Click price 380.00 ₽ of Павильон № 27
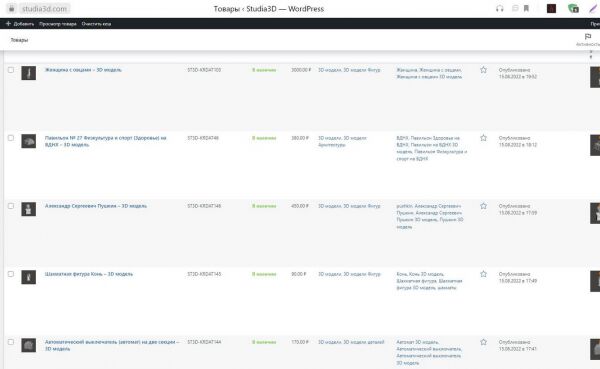The image size is (600, 369). (x=300, y=138)
